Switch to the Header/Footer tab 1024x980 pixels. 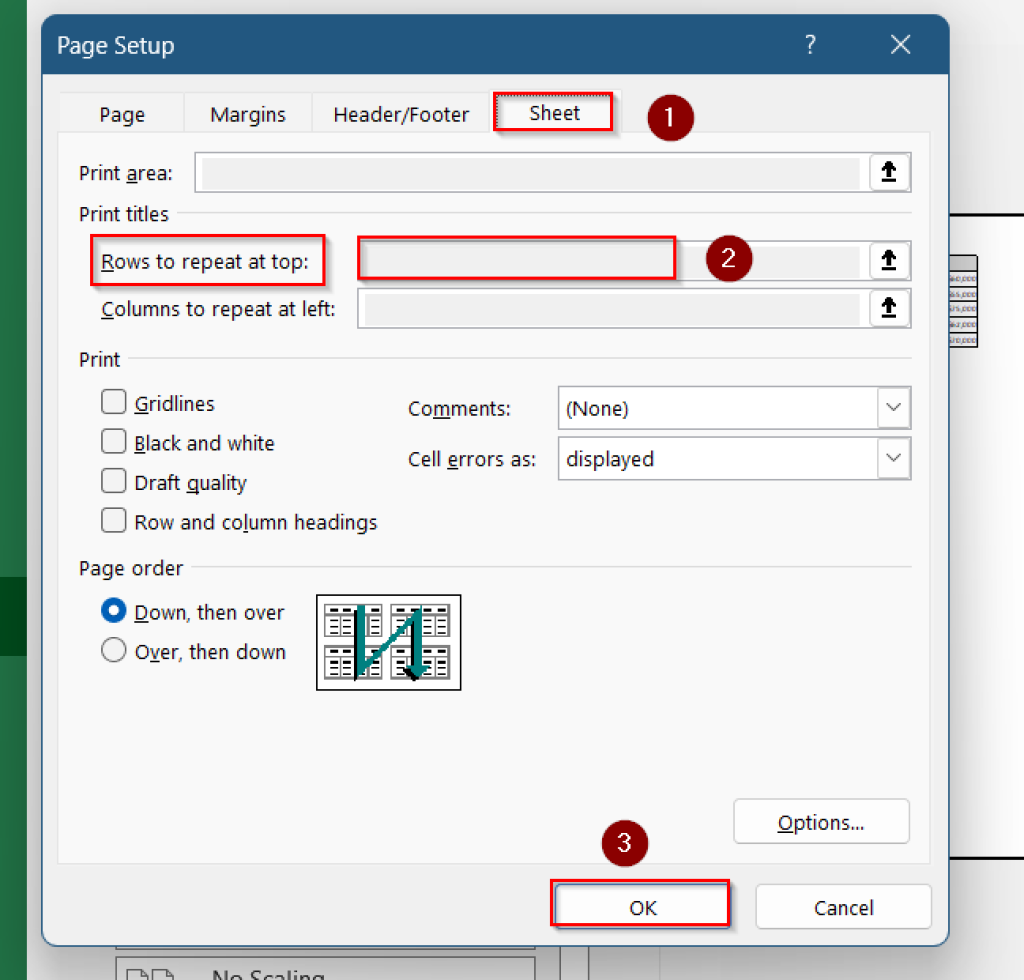[400, 113]
